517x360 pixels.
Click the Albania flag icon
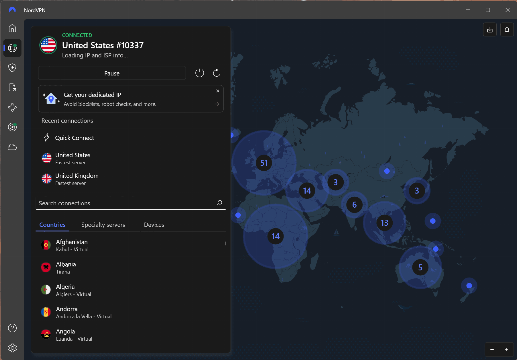[x=46, y=267]
